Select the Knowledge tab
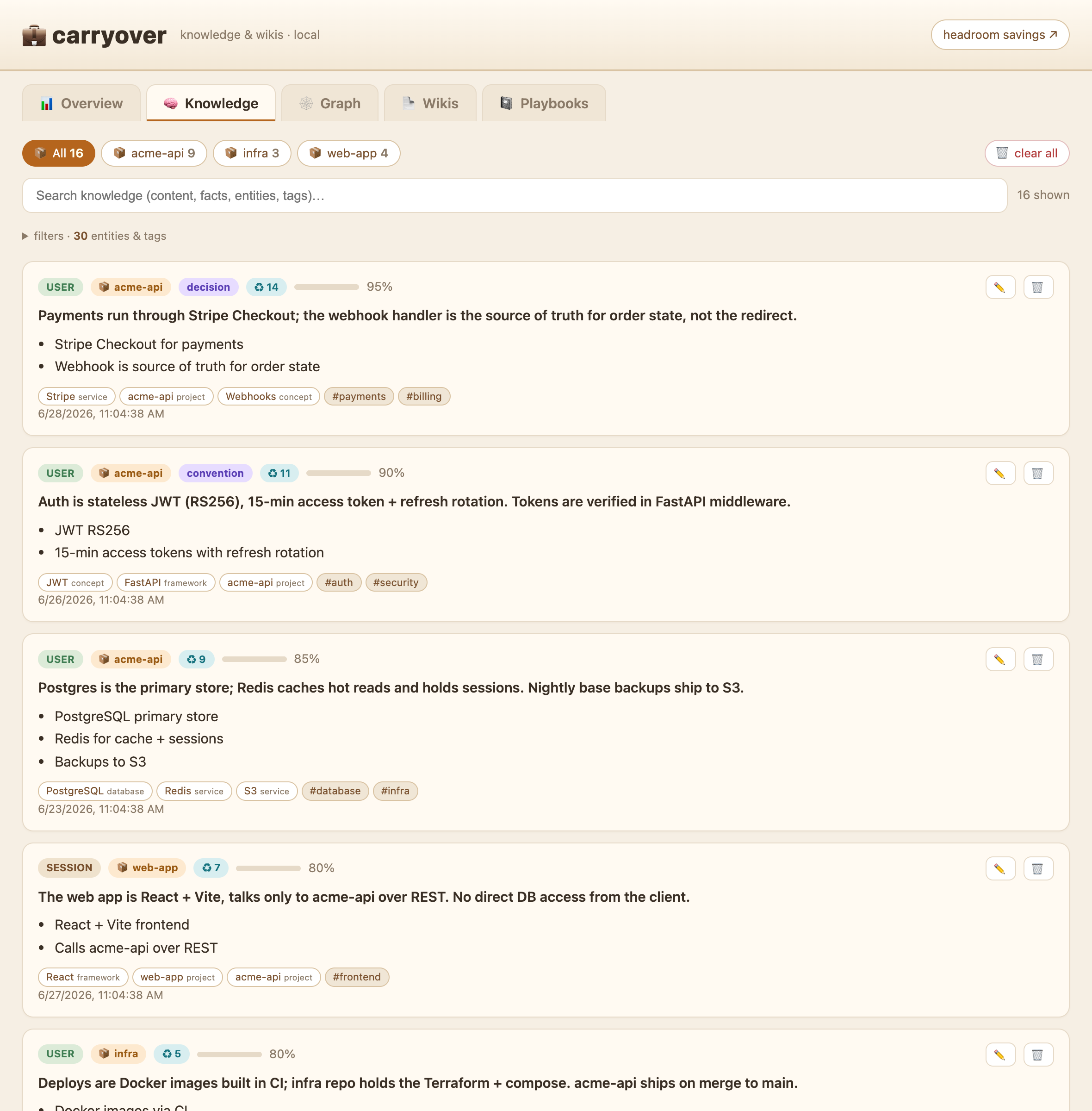Image resolution: width=1092 pixels, height=1111 pixels. coord(211,103)
